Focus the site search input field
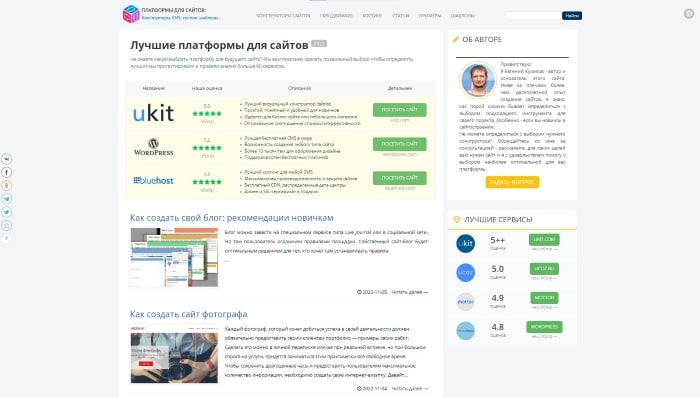 tap(533, 16)
